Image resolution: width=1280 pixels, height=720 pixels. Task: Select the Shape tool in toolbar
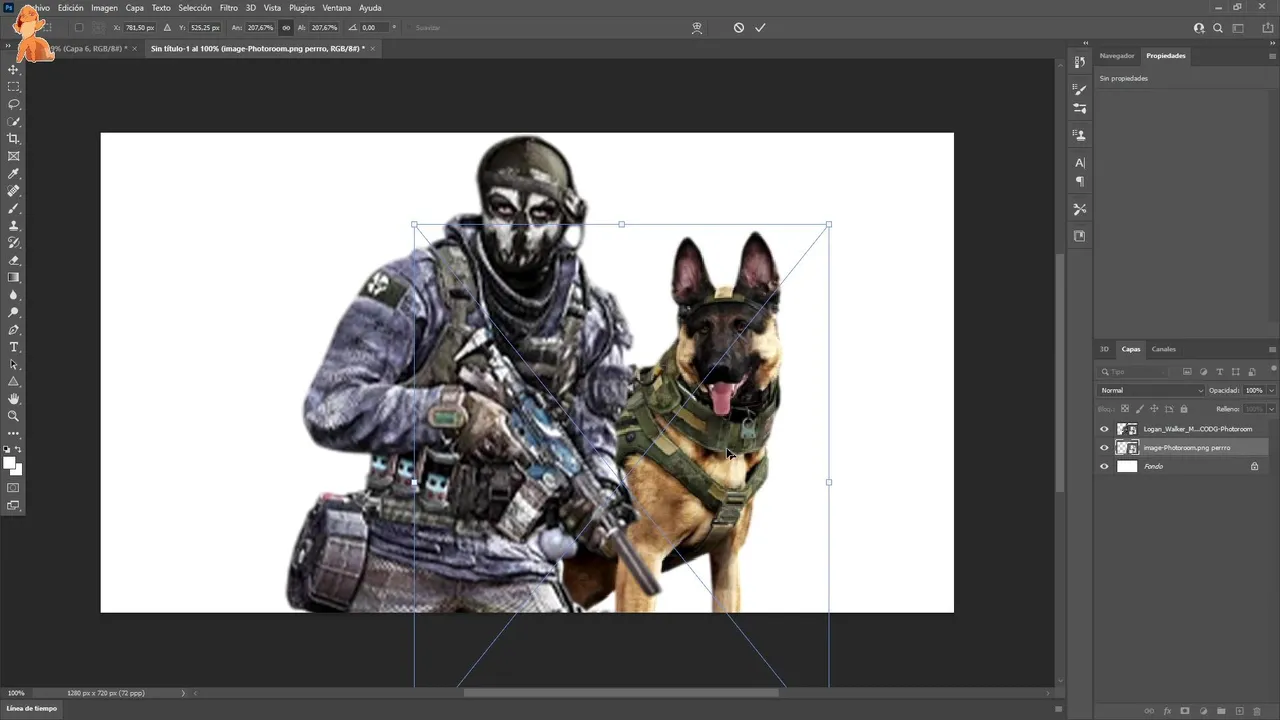tap(14, 382)
